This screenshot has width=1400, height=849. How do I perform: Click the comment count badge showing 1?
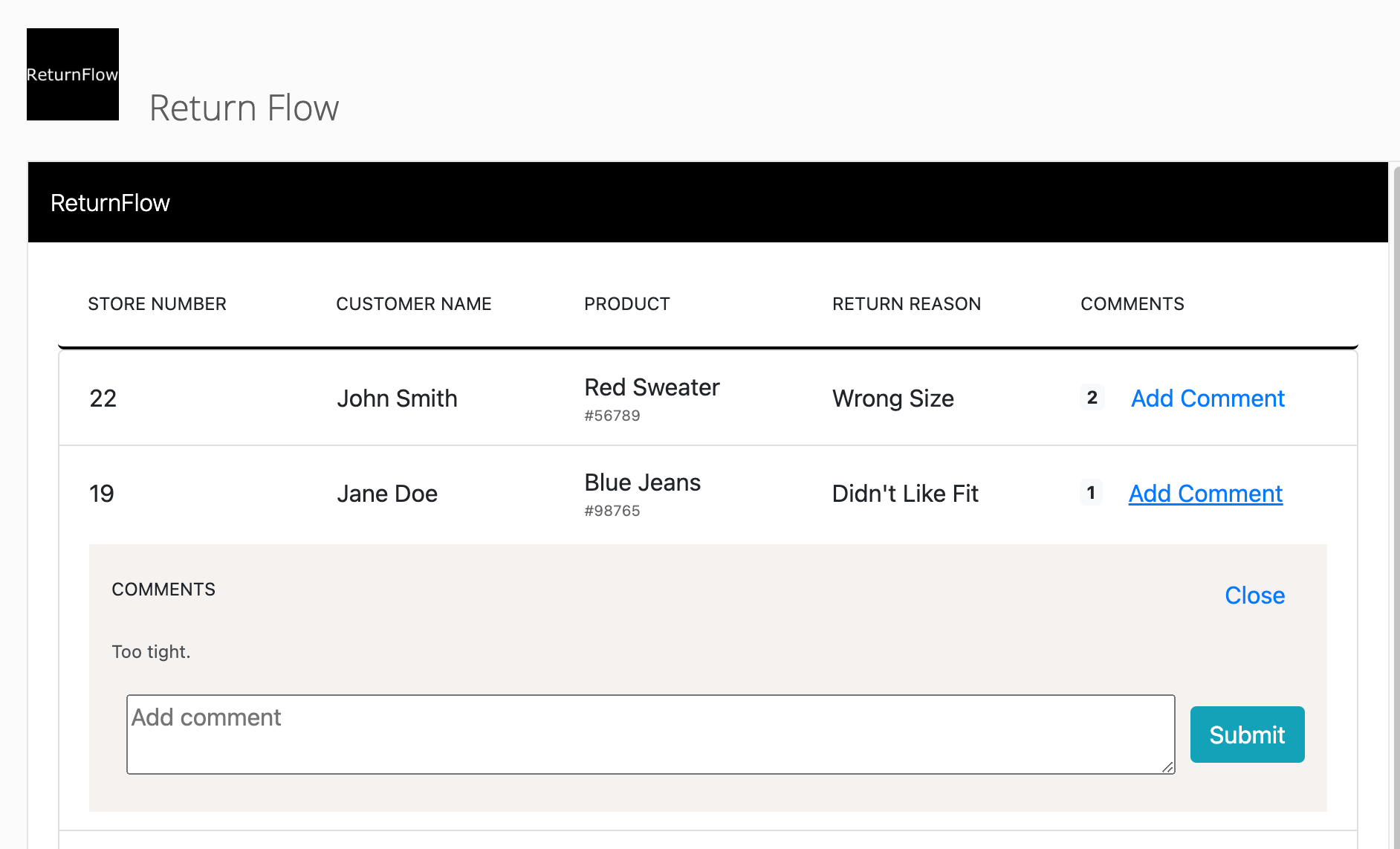(1091, 493)
